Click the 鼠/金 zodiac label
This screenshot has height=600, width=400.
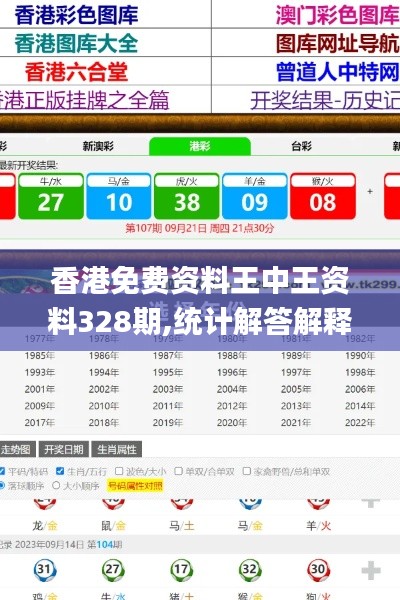pos(113,526)
